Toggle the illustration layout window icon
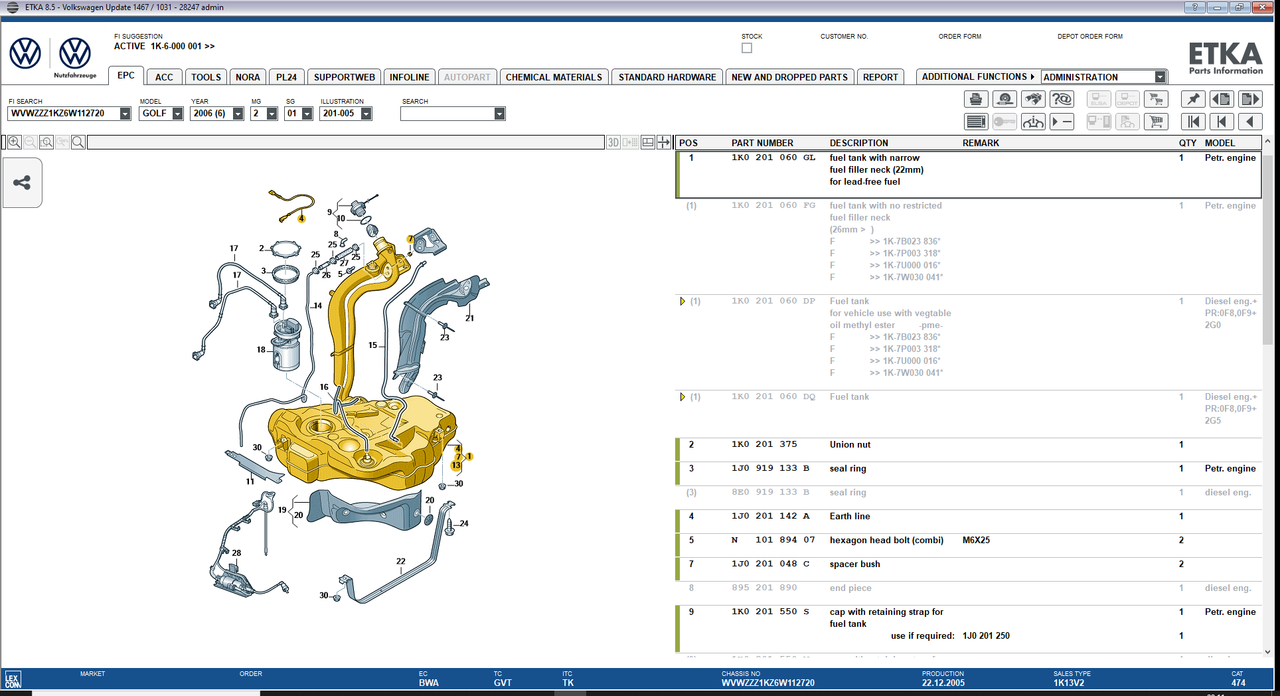Screen dimensions: 1280x696 pos(648,142)
